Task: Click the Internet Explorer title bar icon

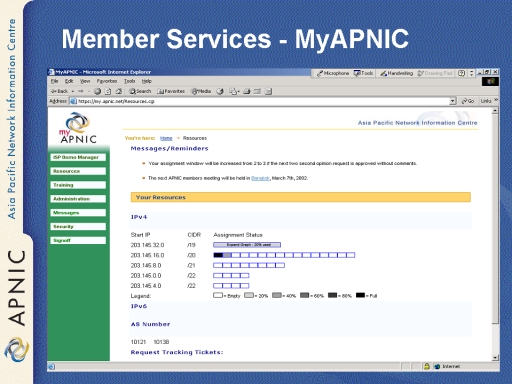Action: click(x=51, y=72)
